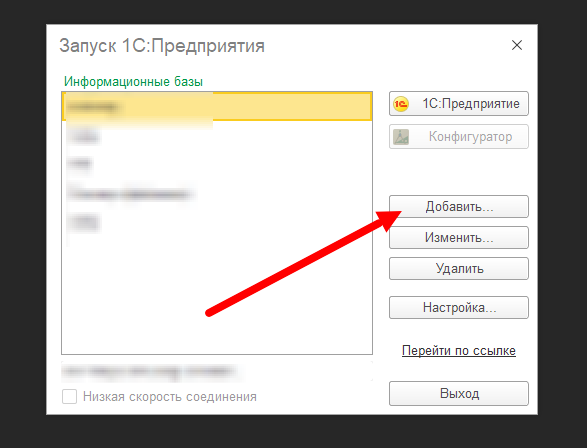Click the Низкая скорость соединения label text

[x=170, y=397]
